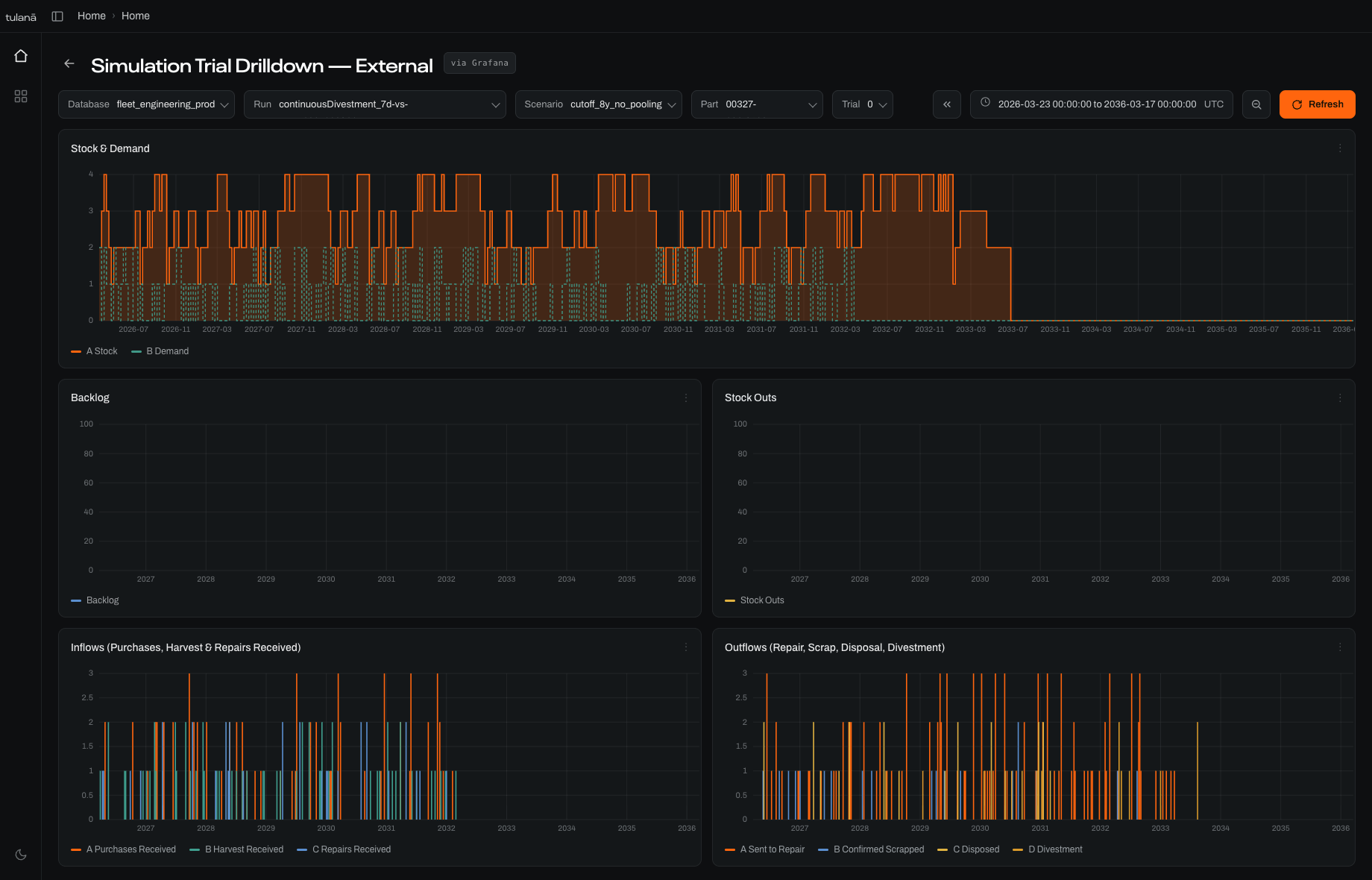1372x880 pixels.
Task: Toggle B Confirmed Scrapped legend
Action: click(871, 849)
